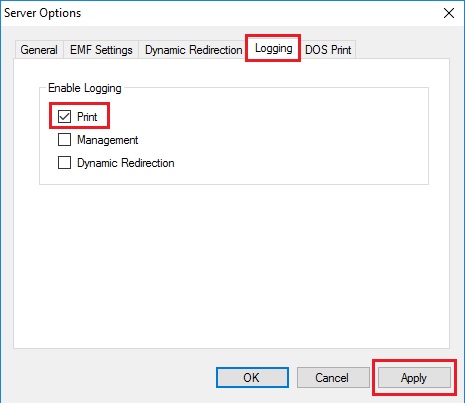
Task: Close the Server Options window
Action: pyautogui.click(x=449, y=13)
